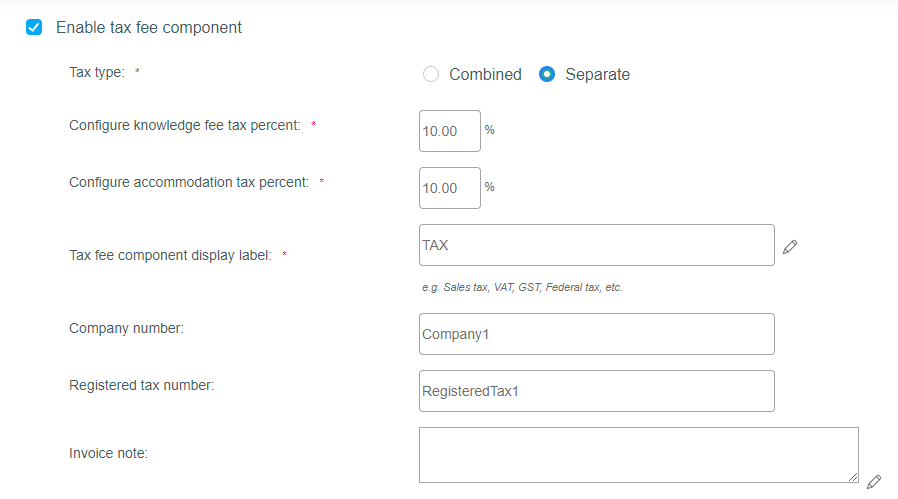The image size is (898, 499).
Task: Click the 'Configure accommodation tax percent:' label
Action: tap(189, 182)
